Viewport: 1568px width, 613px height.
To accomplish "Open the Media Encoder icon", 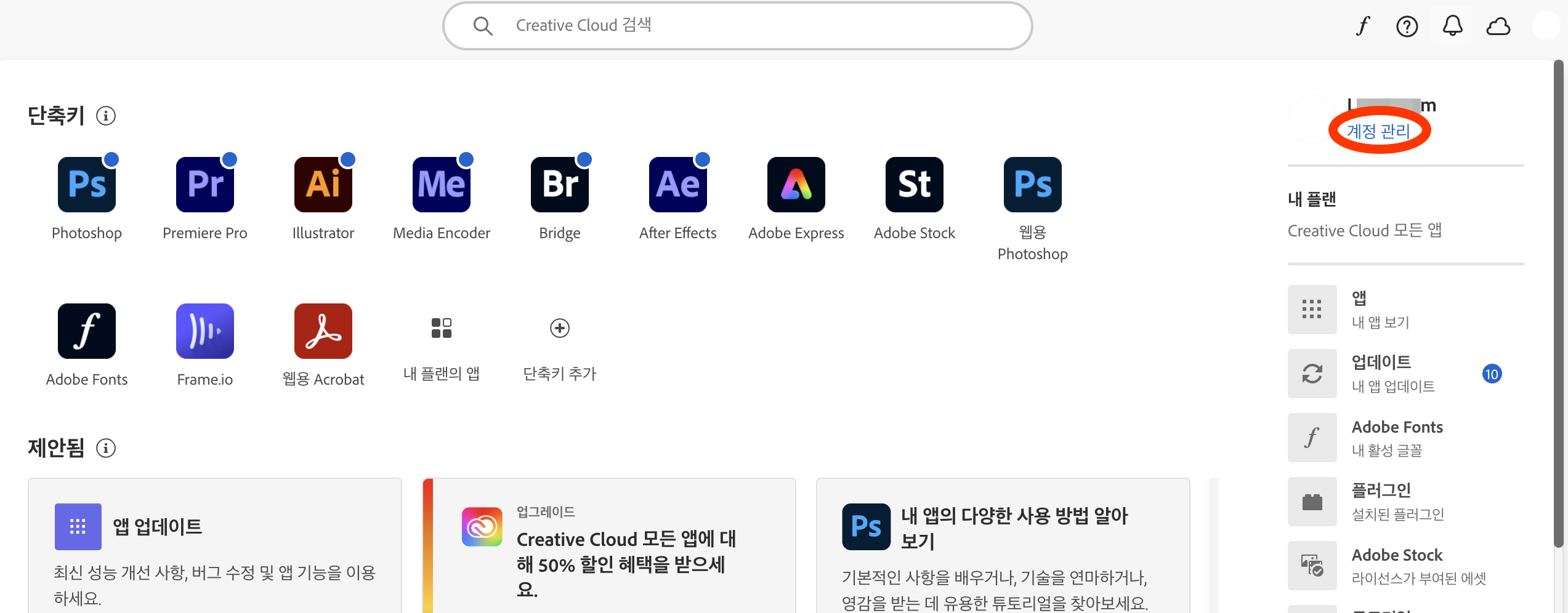I will (442, 185).
